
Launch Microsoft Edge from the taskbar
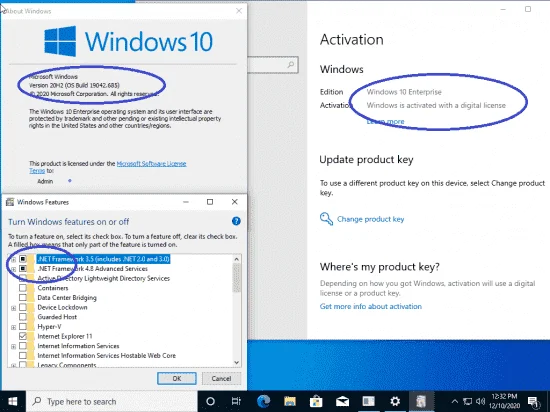(263, 401)
